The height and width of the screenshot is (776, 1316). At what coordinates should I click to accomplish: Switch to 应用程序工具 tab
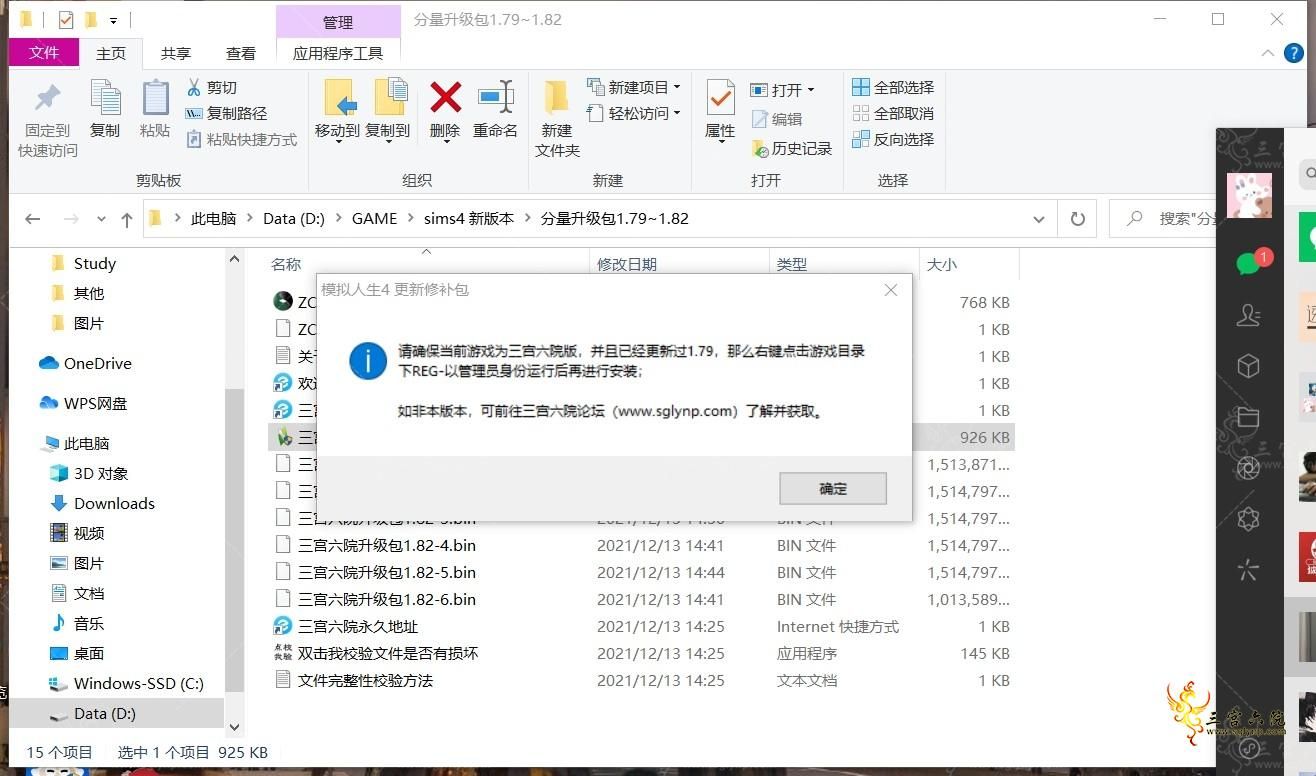pos(338,53)
